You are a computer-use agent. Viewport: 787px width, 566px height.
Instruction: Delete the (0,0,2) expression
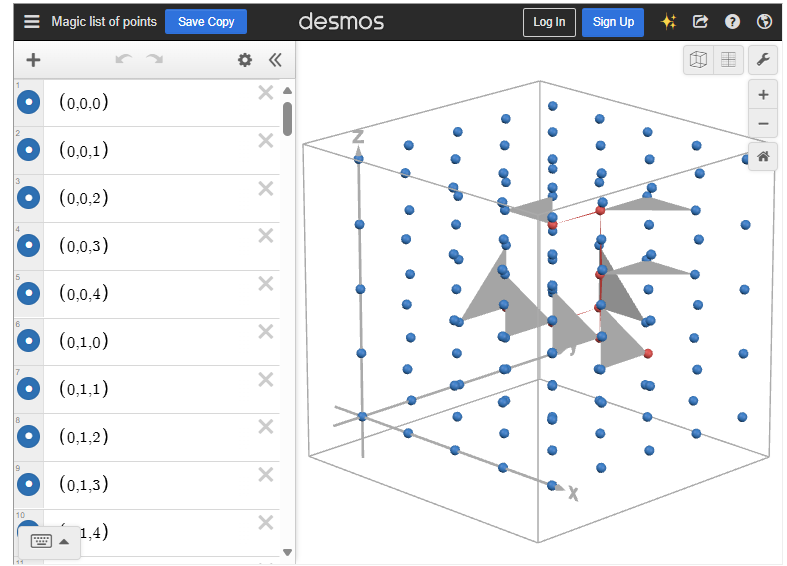pos(265,188)
